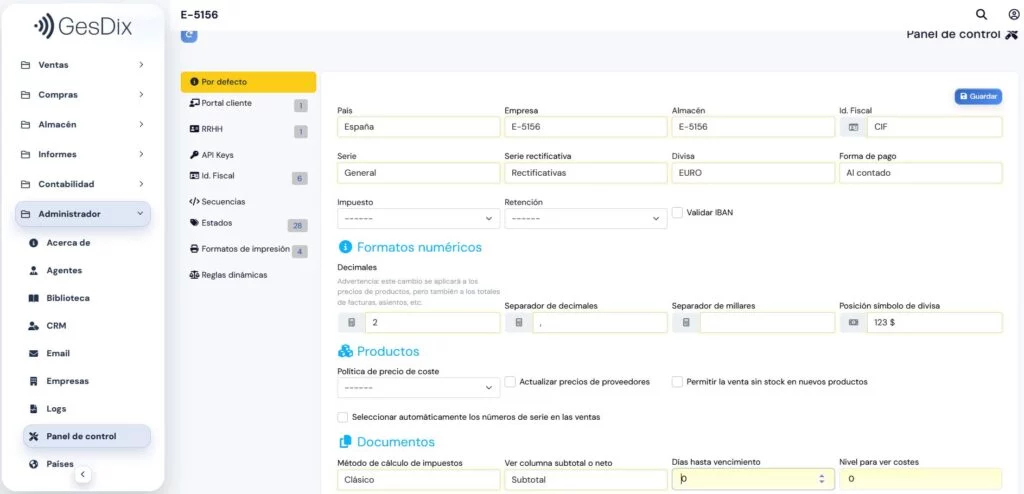Click the calculator icon beside Decimales field

tap(351, 323)
